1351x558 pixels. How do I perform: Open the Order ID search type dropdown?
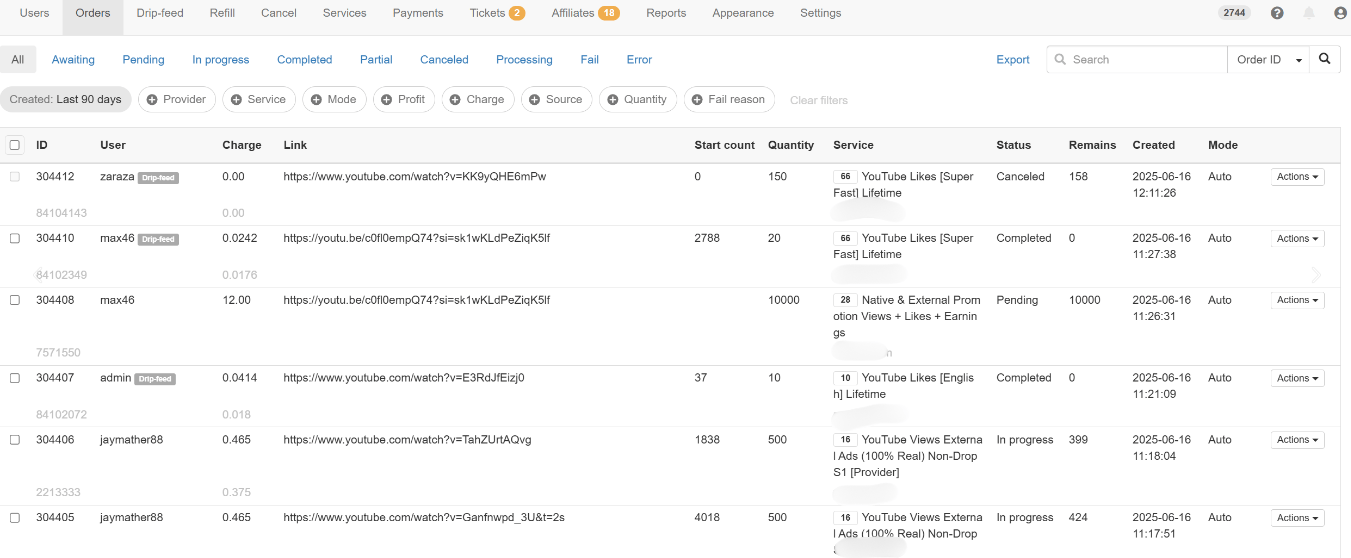point(1269,60)
